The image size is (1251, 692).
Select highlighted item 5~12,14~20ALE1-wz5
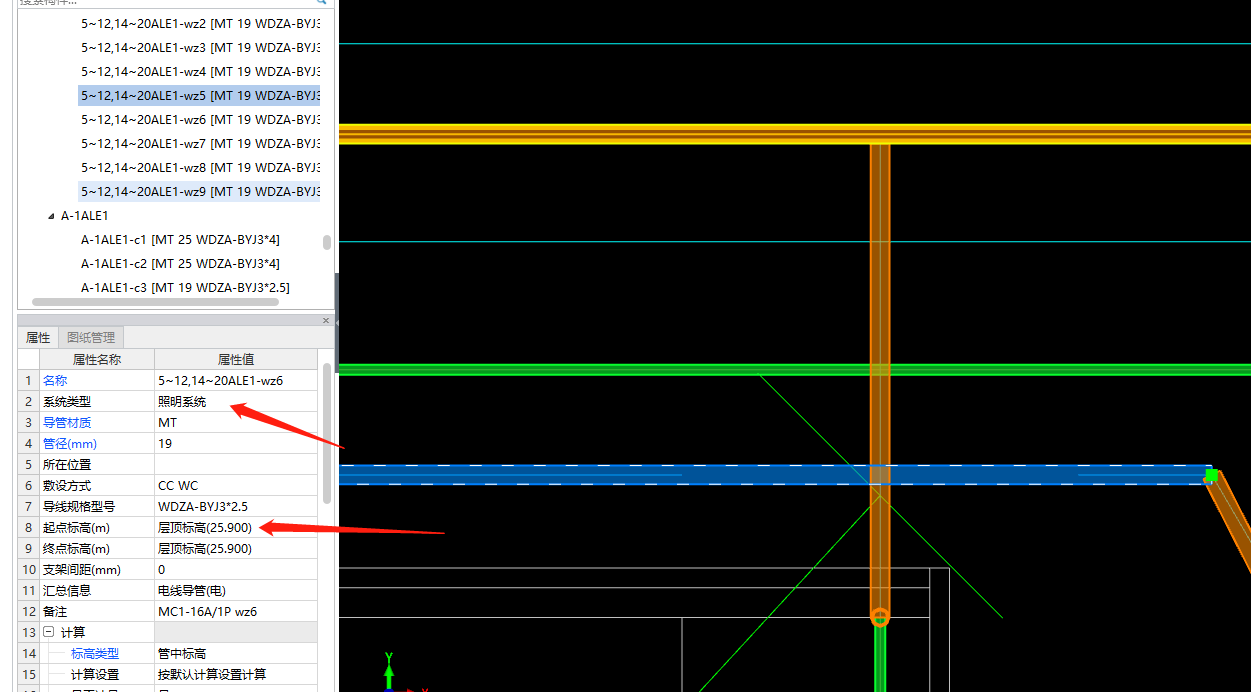[200, 96]
